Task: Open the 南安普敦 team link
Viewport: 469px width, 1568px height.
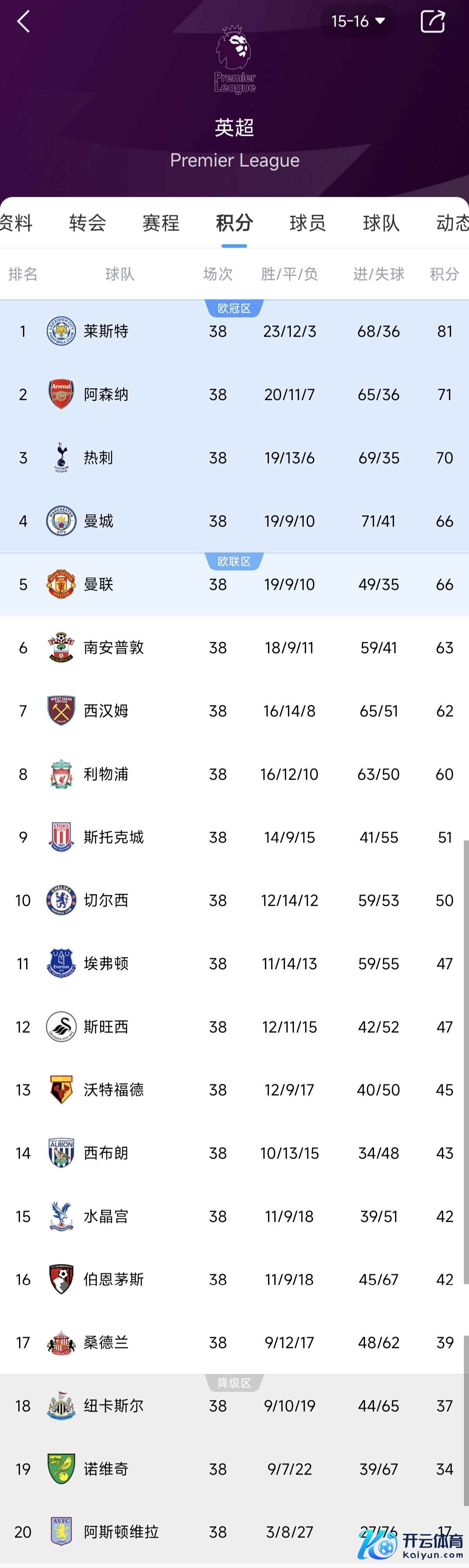Action: coord(114,648)
